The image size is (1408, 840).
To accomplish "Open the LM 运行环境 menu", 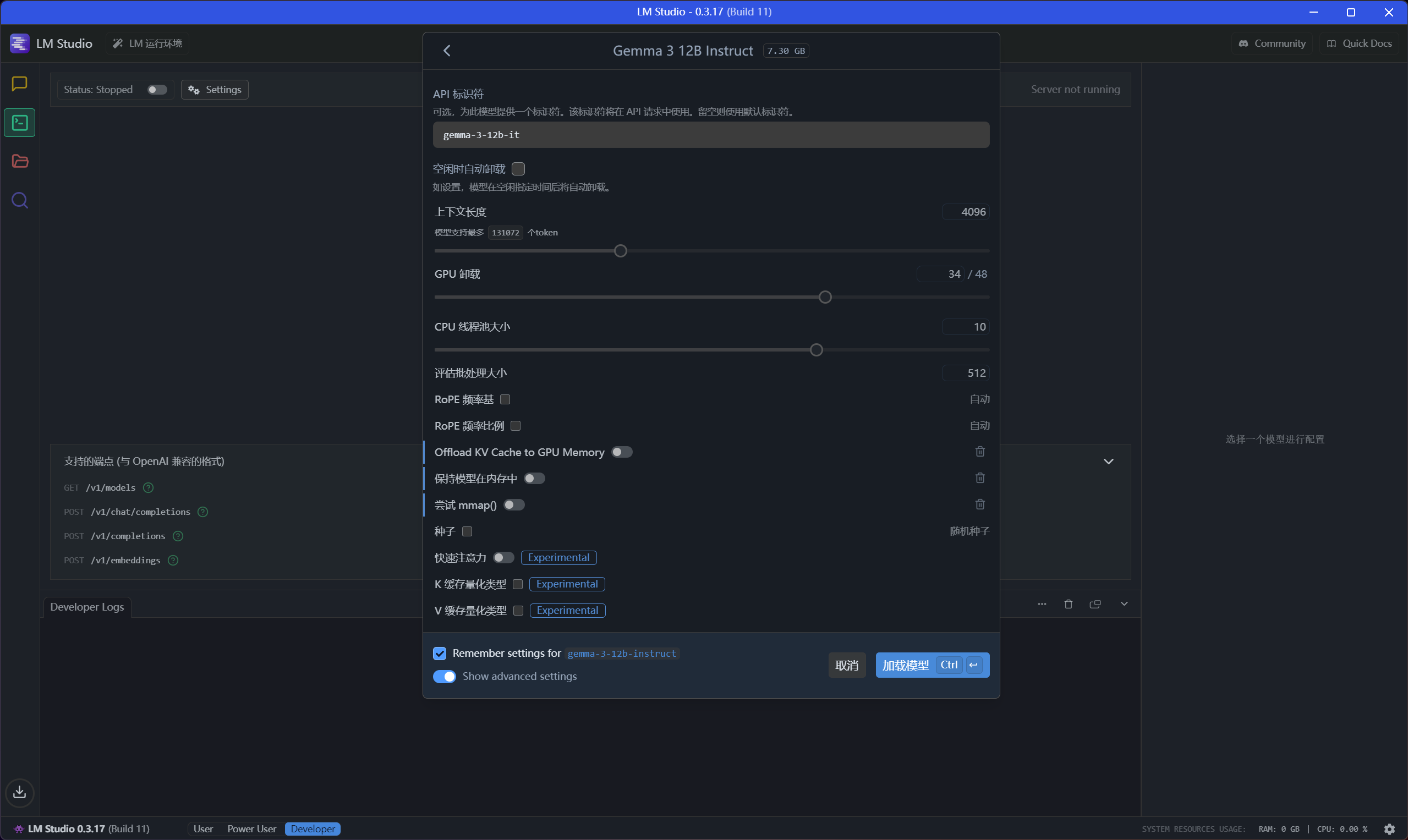I will [x=147, y=43].
